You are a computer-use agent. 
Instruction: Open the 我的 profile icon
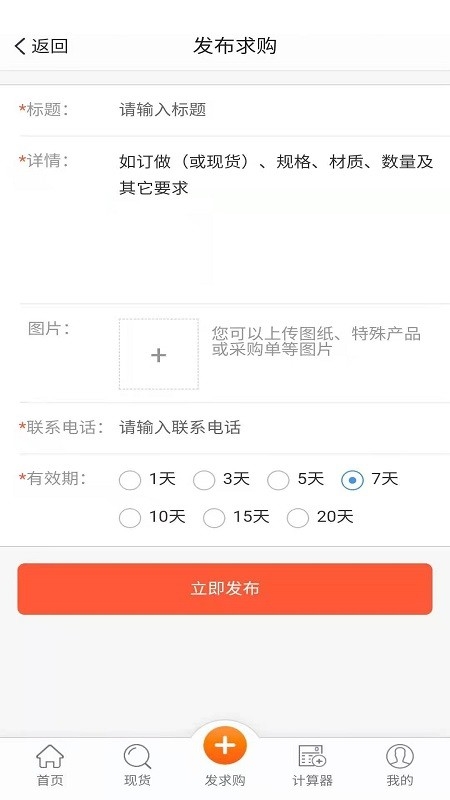click(400, 756)
